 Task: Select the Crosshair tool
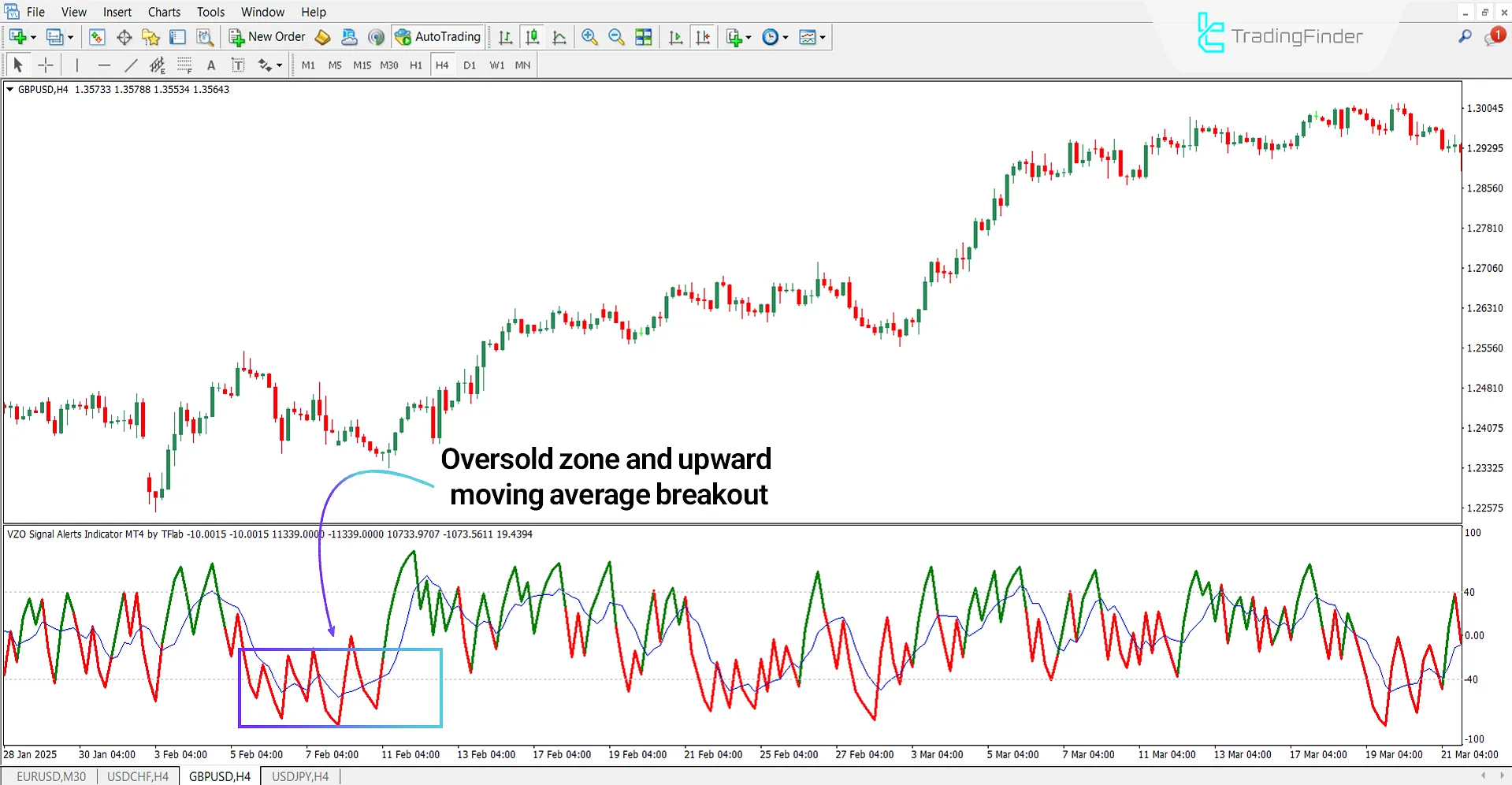point(46,65)
